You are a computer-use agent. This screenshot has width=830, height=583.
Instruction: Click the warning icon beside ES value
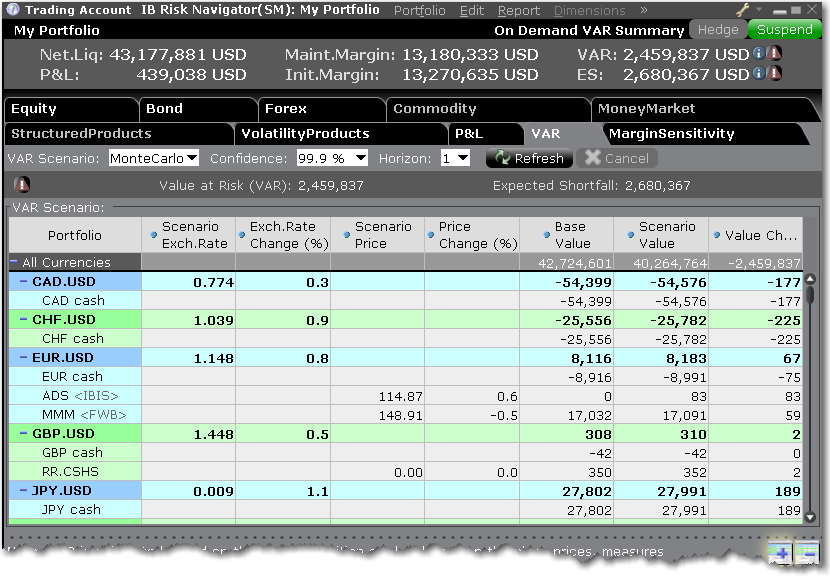(775, 74)
